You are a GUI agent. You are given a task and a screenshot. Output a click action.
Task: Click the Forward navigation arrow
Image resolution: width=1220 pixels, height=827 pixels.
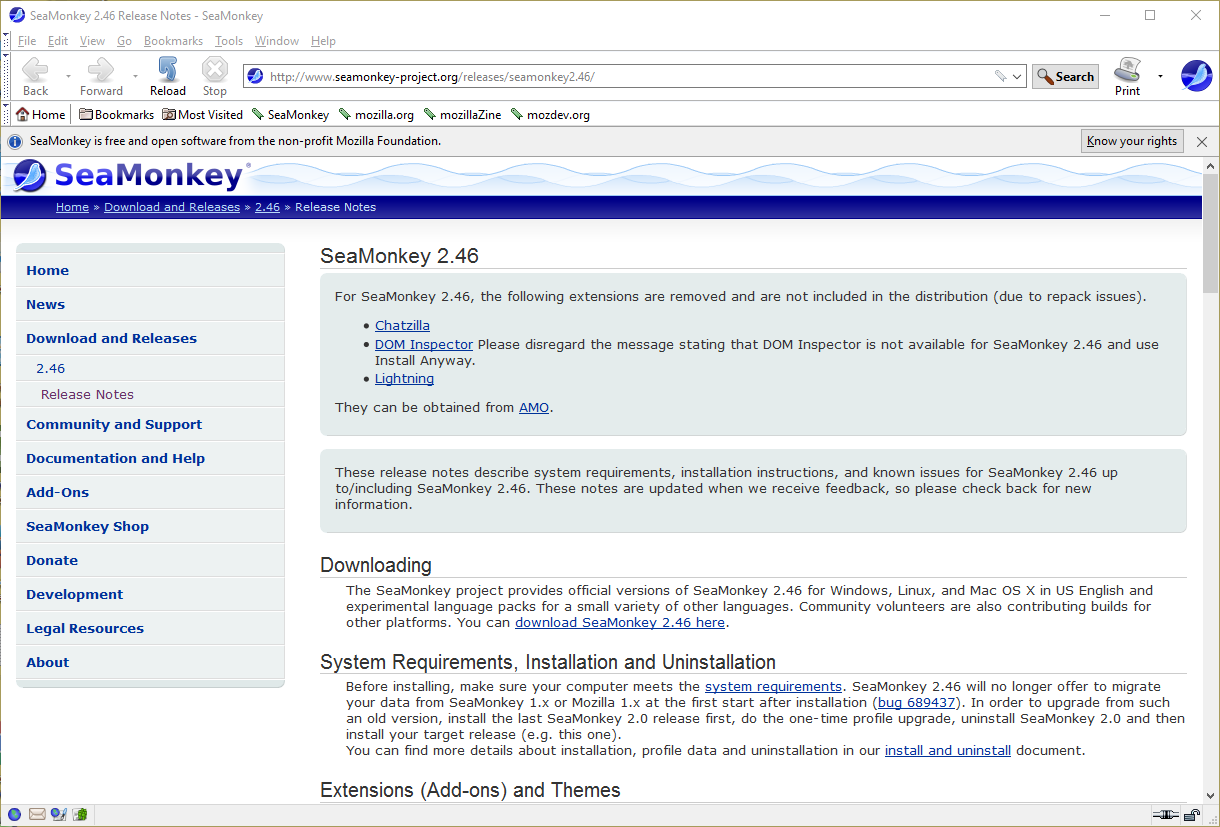point(101,70)
